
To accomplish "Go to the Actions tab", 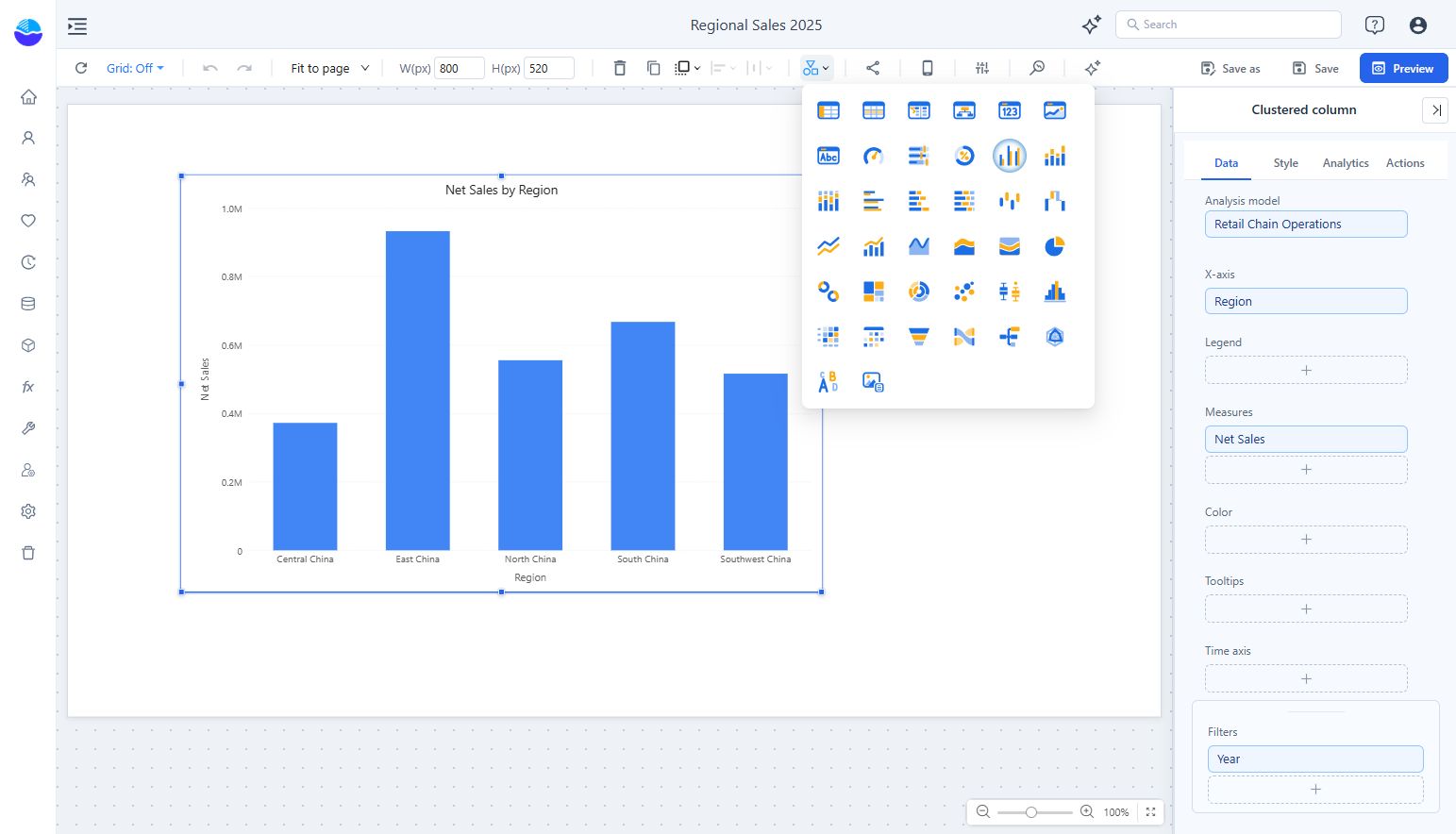I will coord(1405,163).
